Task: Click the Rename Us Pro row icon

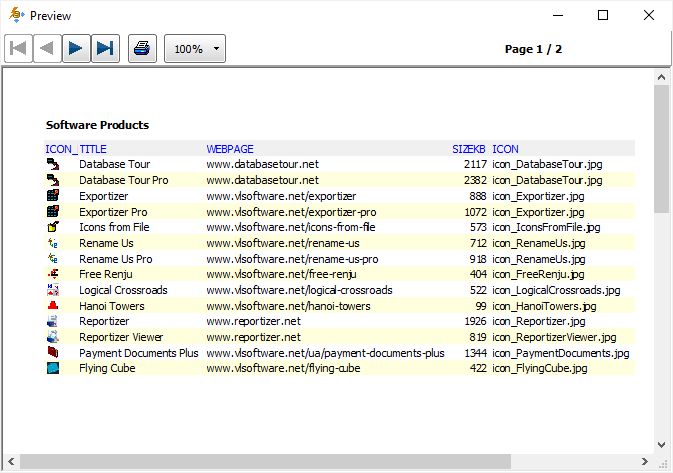Action: pos(53,259)
